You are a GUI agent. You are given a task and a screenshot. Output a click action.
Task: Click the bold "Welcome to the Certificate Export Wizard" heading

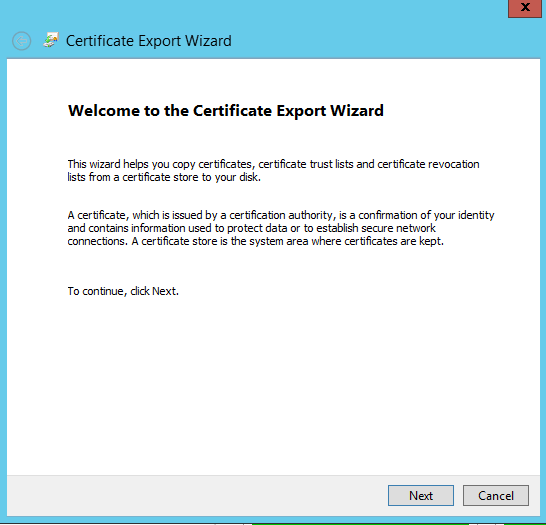coord(226,111)
